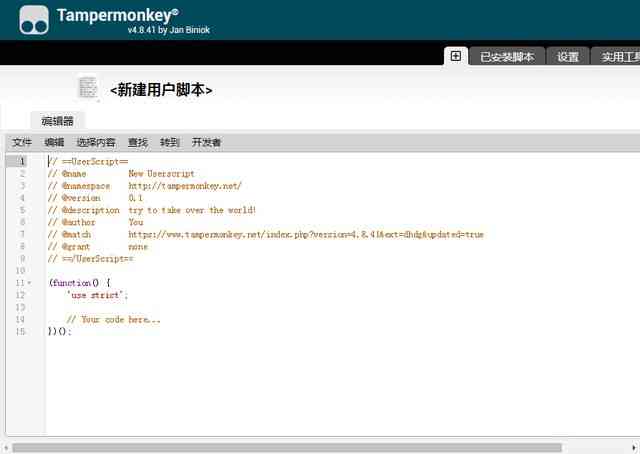The width and height of the screenshot is (640, 454).
Task: Click the version value '0.1'
Action: point(136,198)
